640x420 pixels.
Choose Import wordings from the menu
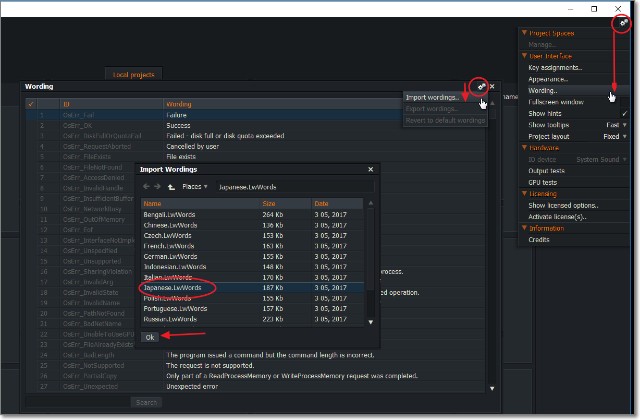click(432, 97)
